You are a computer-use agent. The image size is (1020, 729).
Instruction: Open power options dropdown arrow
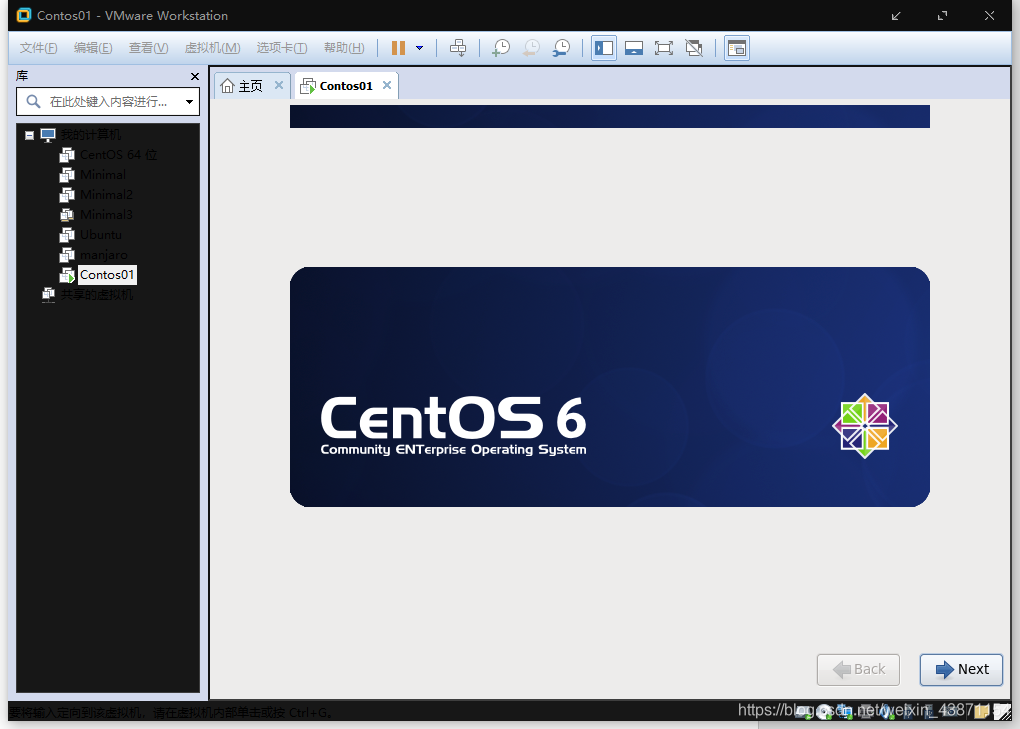[x=420, y=47]
